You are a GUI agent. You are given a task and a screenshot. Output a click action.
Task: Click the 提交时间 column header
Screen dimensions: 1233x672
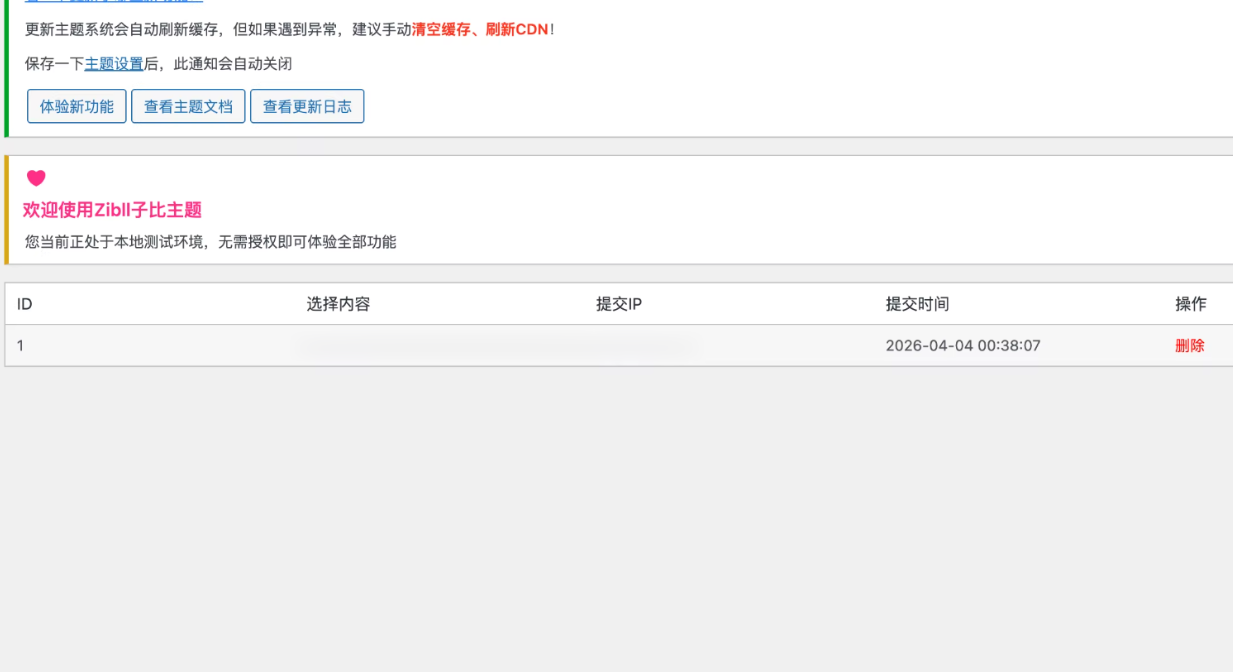pyautogui.click(x=917, y=304)
